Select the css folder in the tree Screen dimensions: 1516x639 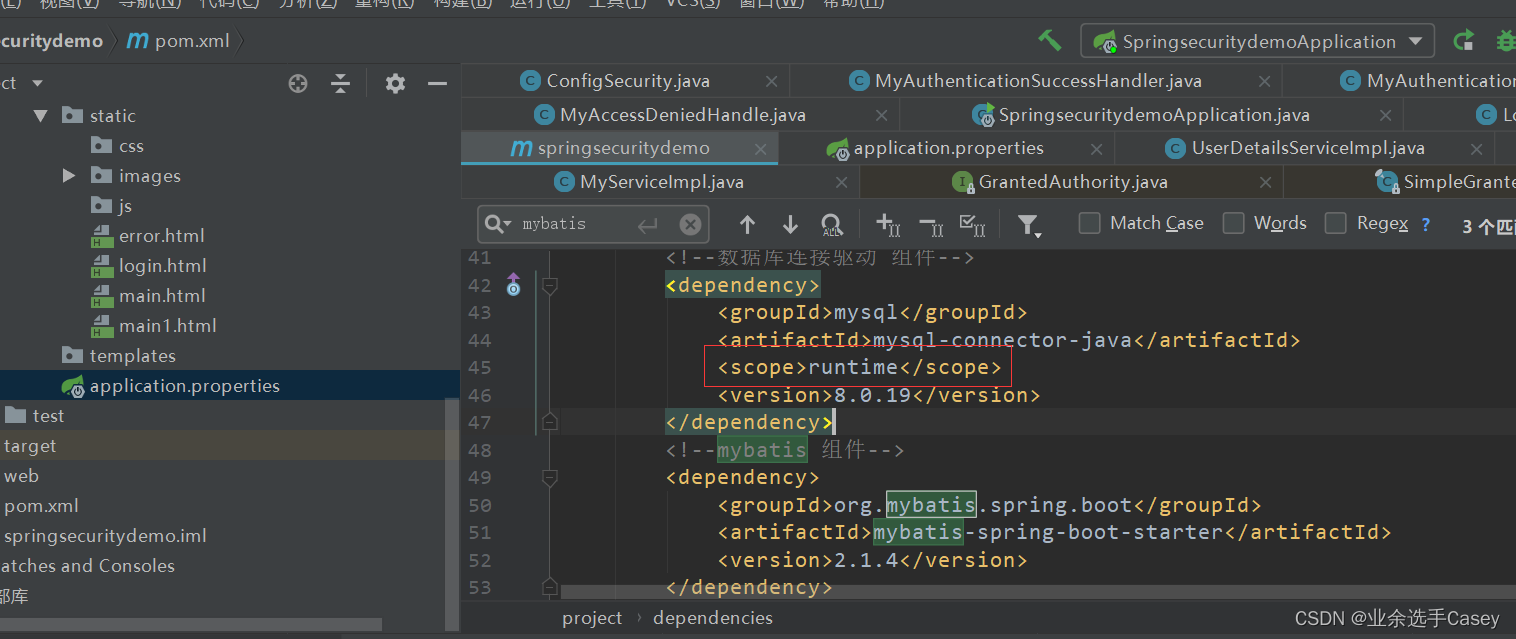[131, 146]
